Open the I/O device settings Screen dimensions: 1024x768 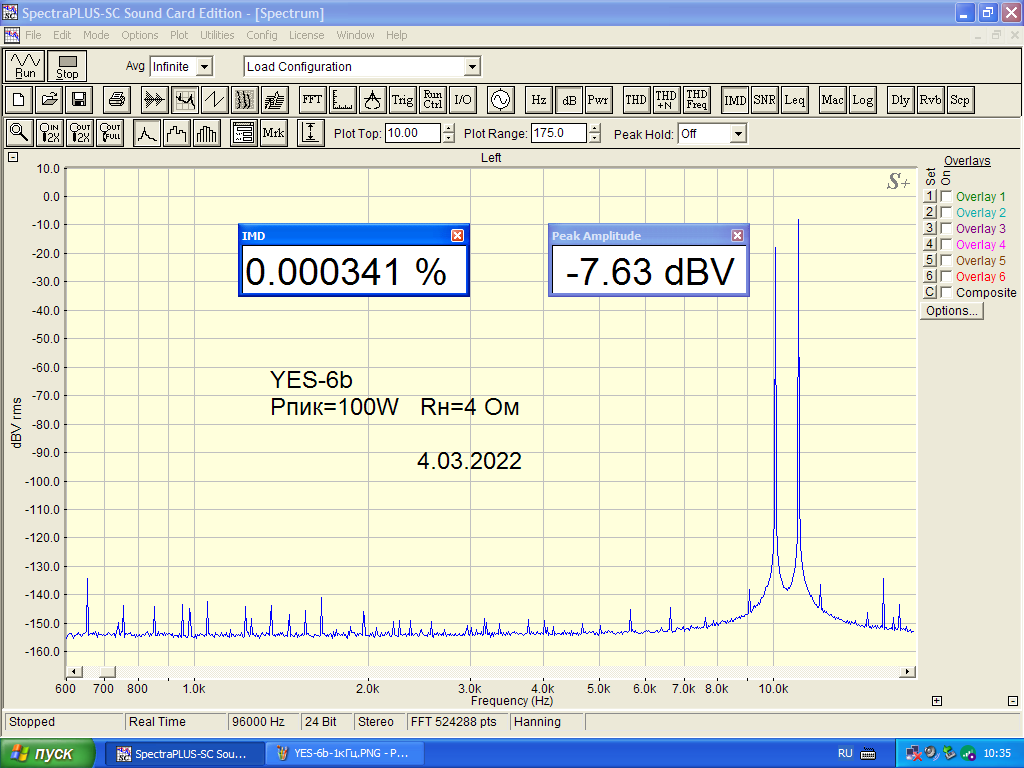462,100
